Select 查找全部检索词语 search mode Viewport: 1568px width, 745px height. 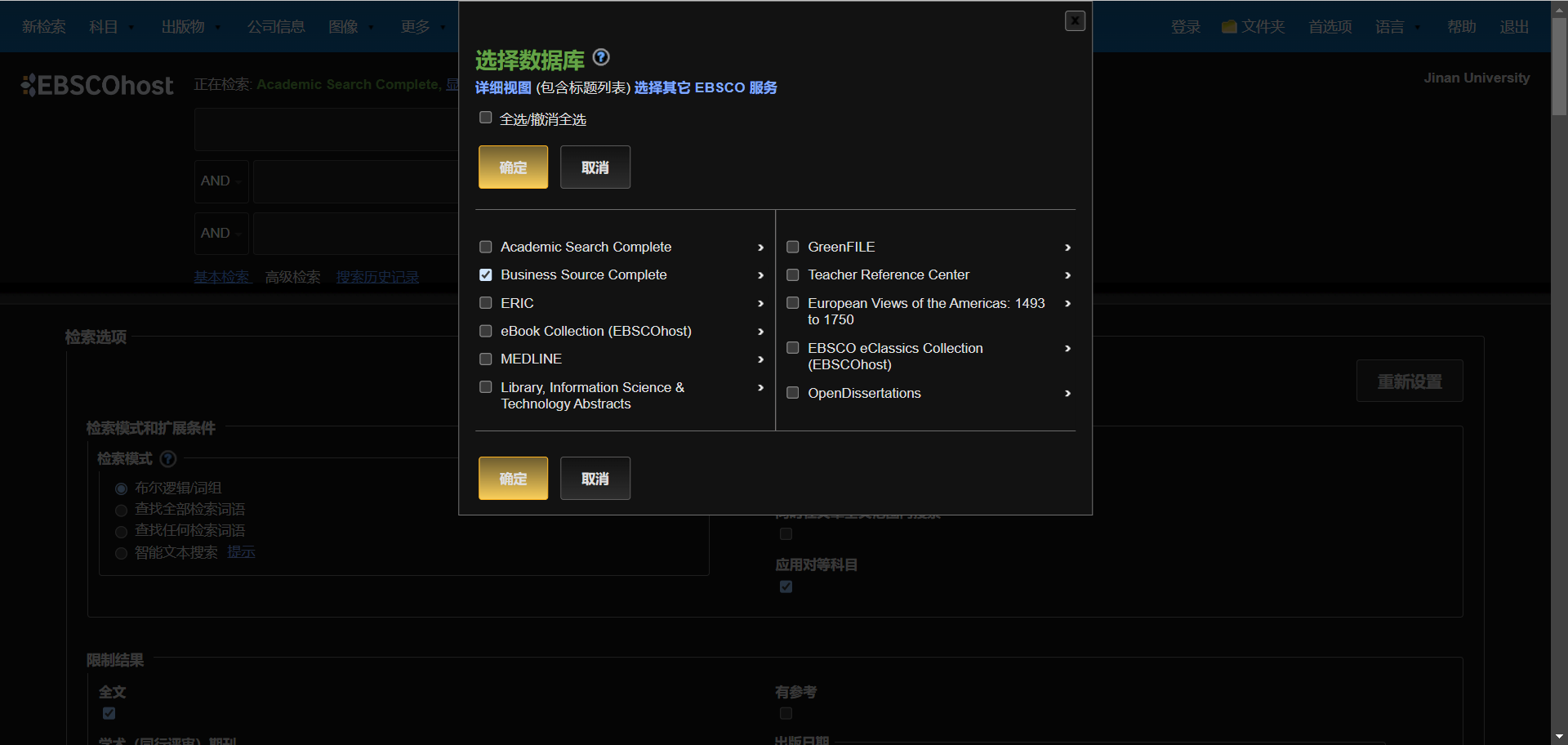pyautogui.click(x=121, y=511)
